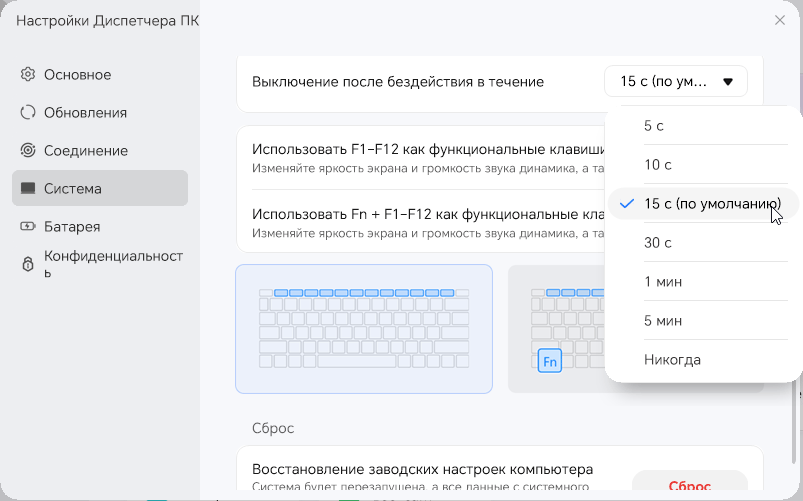
Task: Collapse the inactivity timeout dropdown
Action: 676,82
